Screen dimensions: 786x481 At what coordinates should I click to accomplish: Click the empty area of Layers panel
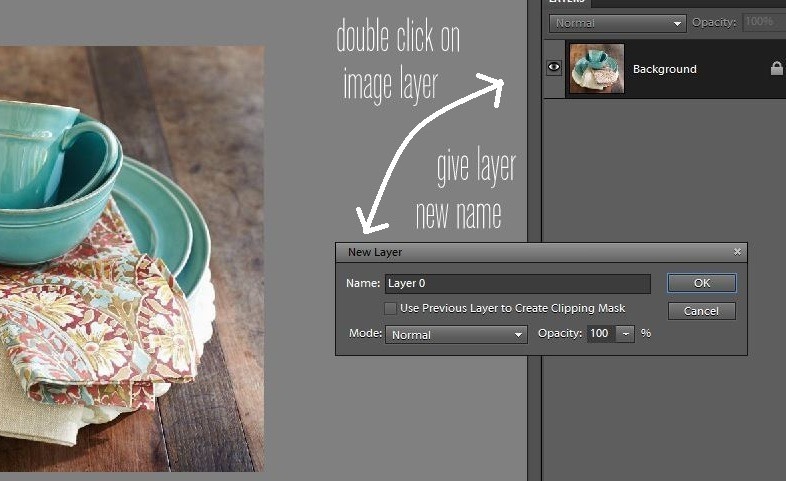tap(660, 420)
